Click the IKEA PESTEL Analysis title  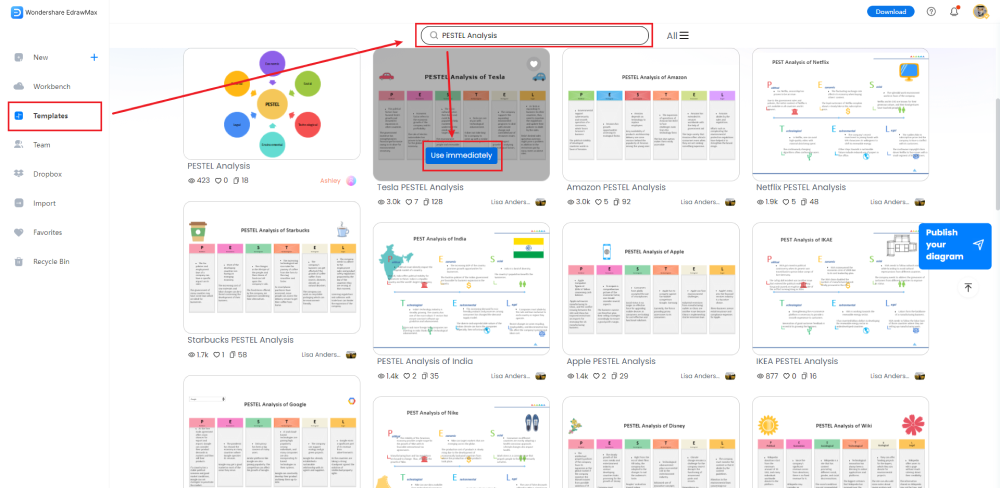(x=797, y=361)
